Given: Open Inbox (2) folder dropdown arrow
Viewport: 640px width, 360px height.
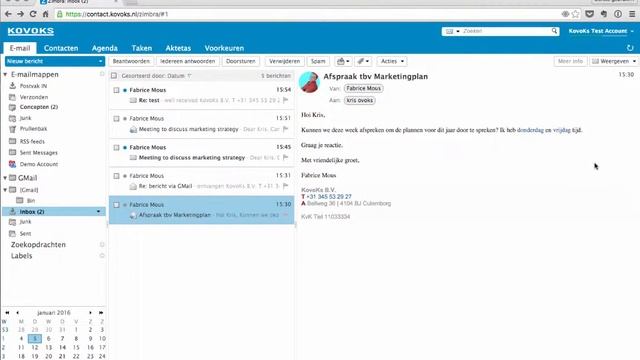Looking at the screenshot, I should click(x=98, y=211).
